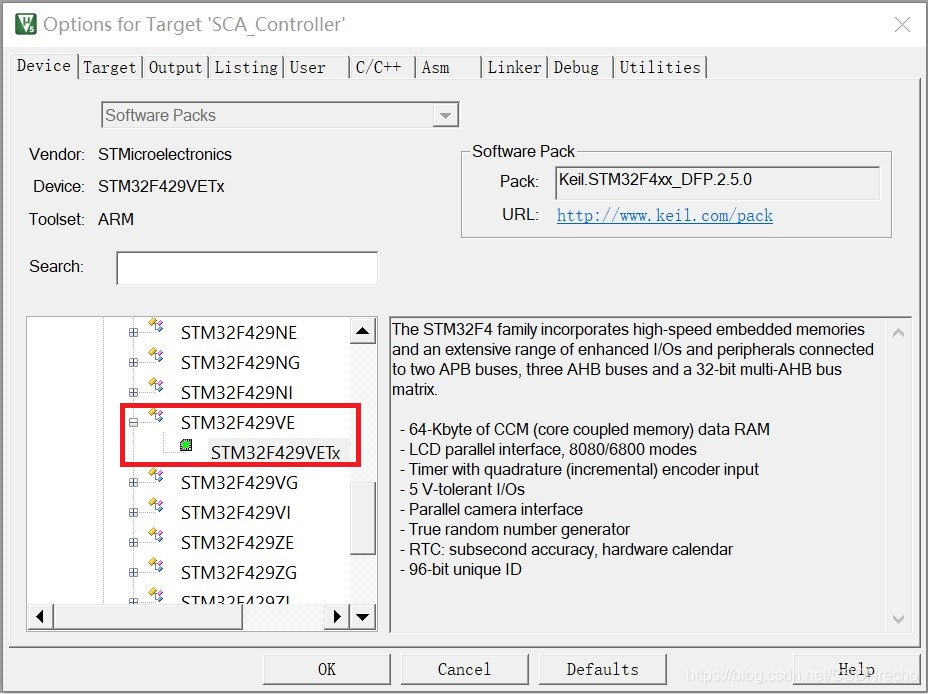Click device tree scroll right arrow

click(x=337, y=617)
